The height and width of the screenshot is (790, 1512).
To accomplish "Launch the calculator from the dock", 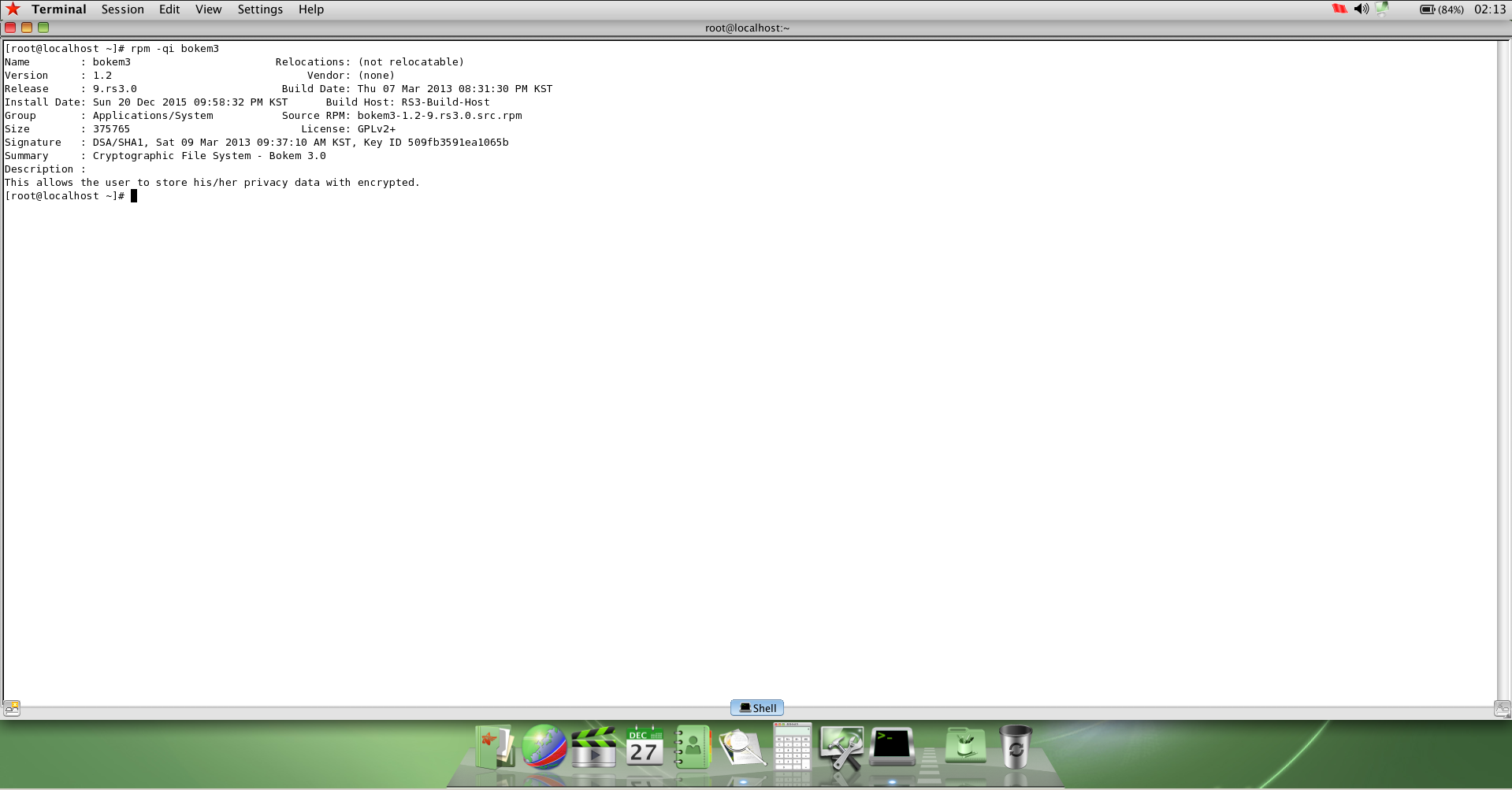I will [793, 746].
